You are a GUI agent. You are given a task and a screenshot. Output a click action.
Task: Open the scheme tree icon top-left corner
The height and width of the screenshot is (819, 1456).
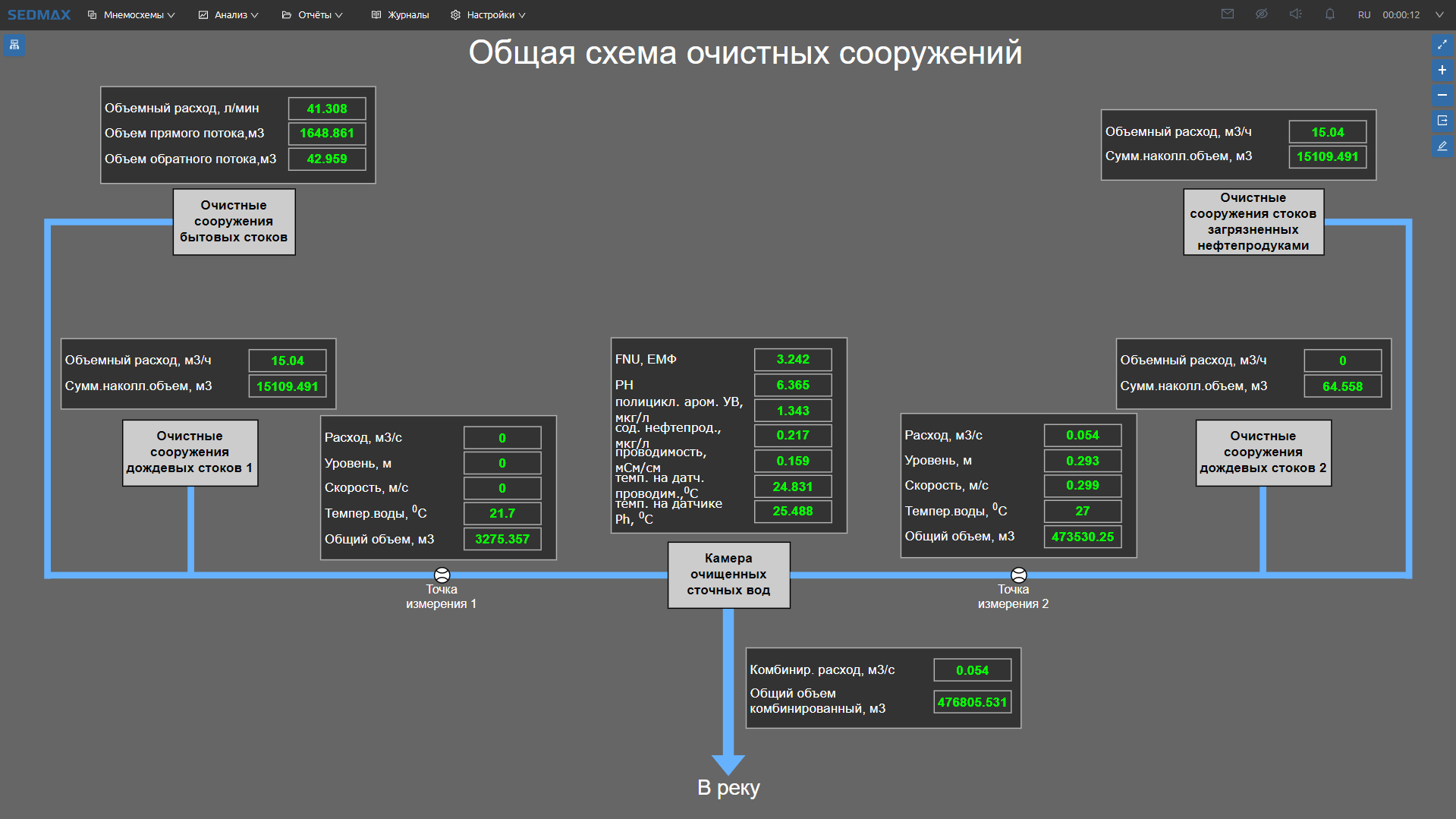pos(14,46)
